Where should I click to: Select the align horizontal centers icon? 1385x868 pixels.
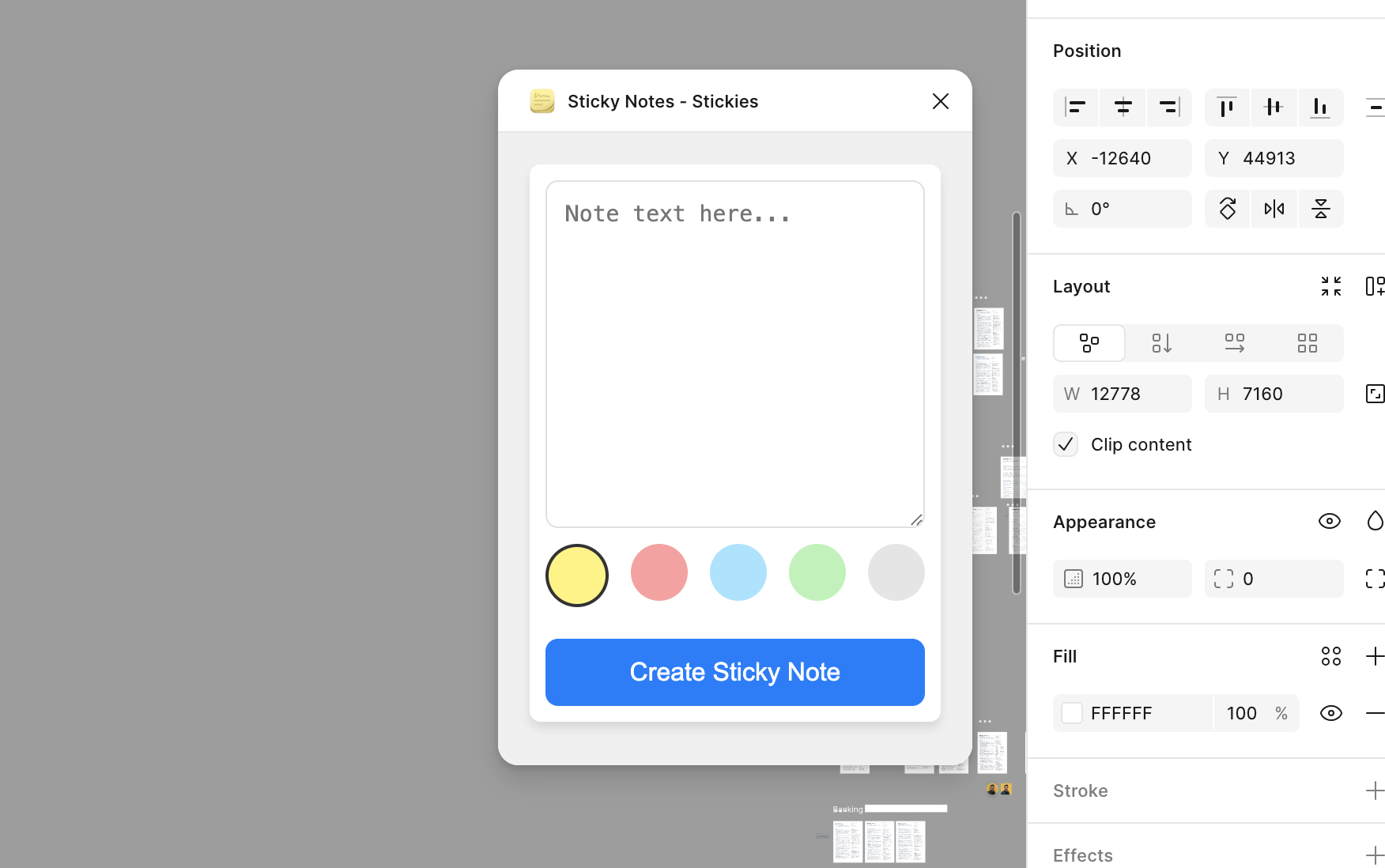[1123, 108]
